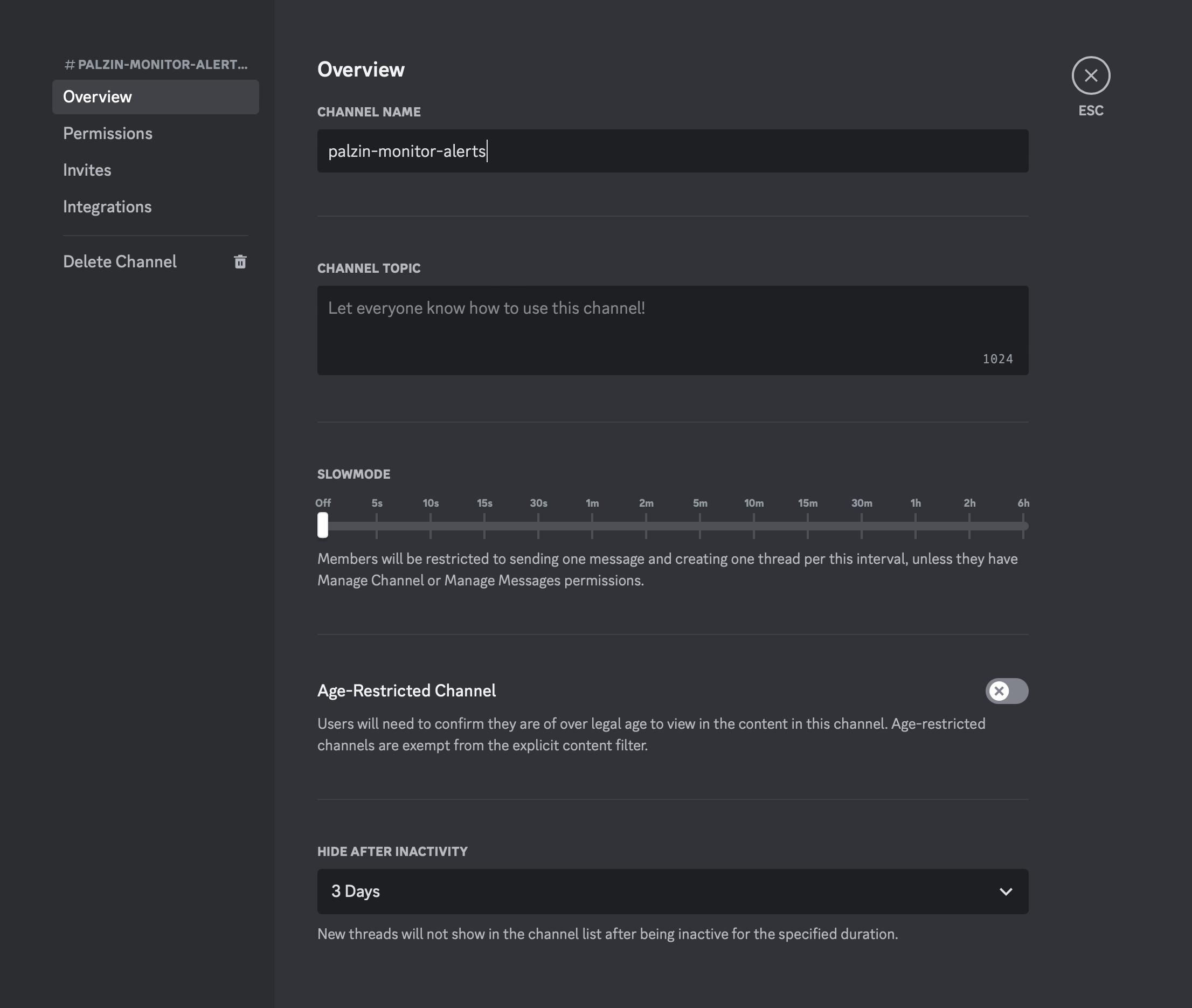Close settings with the ESC circle button
The image size is (1192, 1008).
1090,75
